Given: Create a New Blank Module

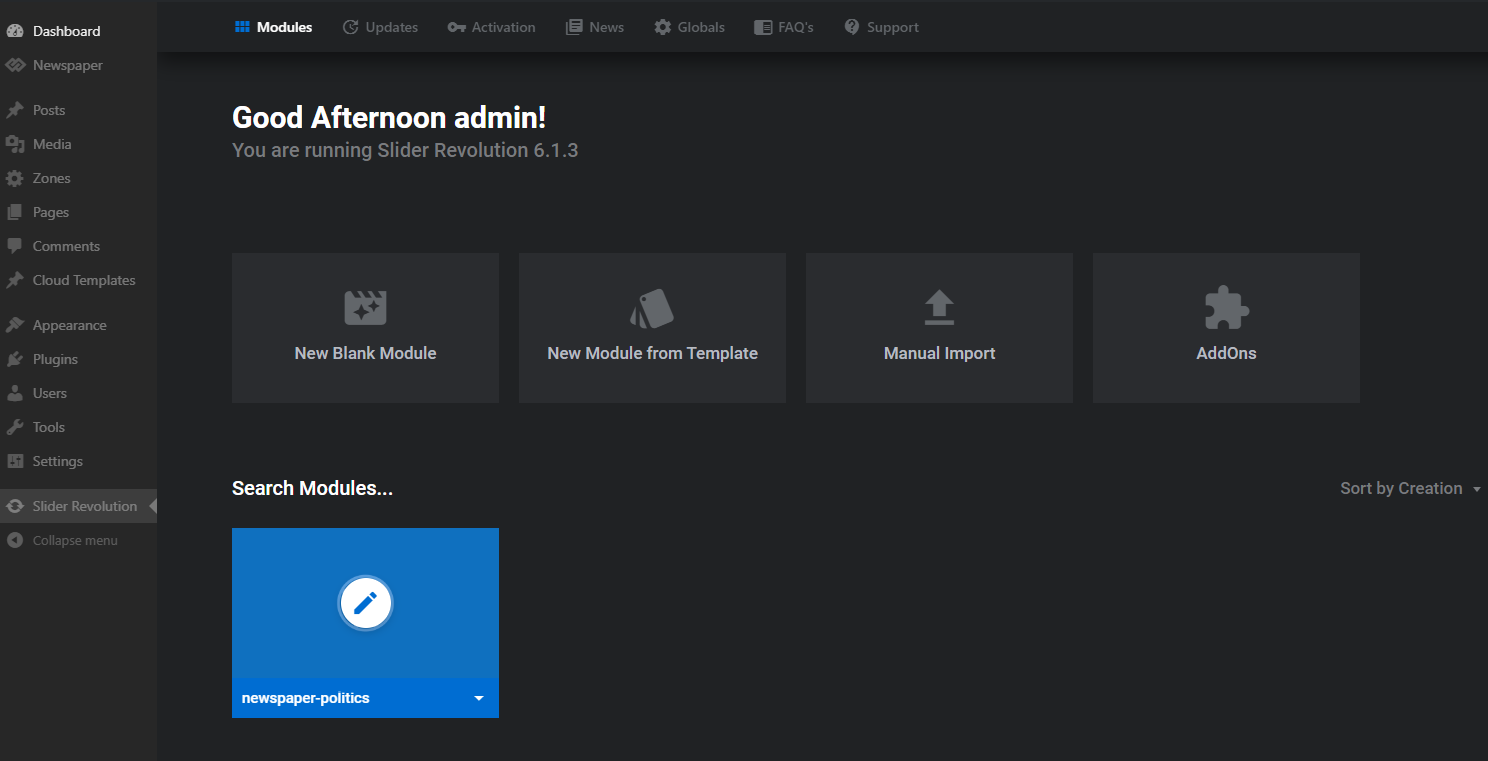Looking at the screenshot, I should [x=365, y=328].
